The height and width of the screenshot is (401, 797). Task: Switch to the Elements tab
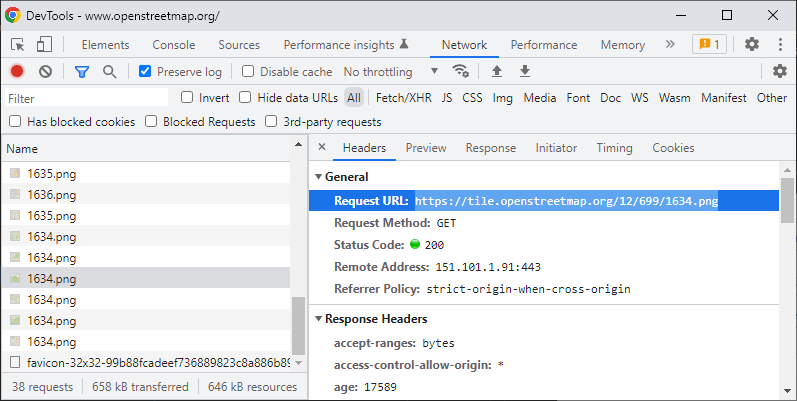click(105, 45)
